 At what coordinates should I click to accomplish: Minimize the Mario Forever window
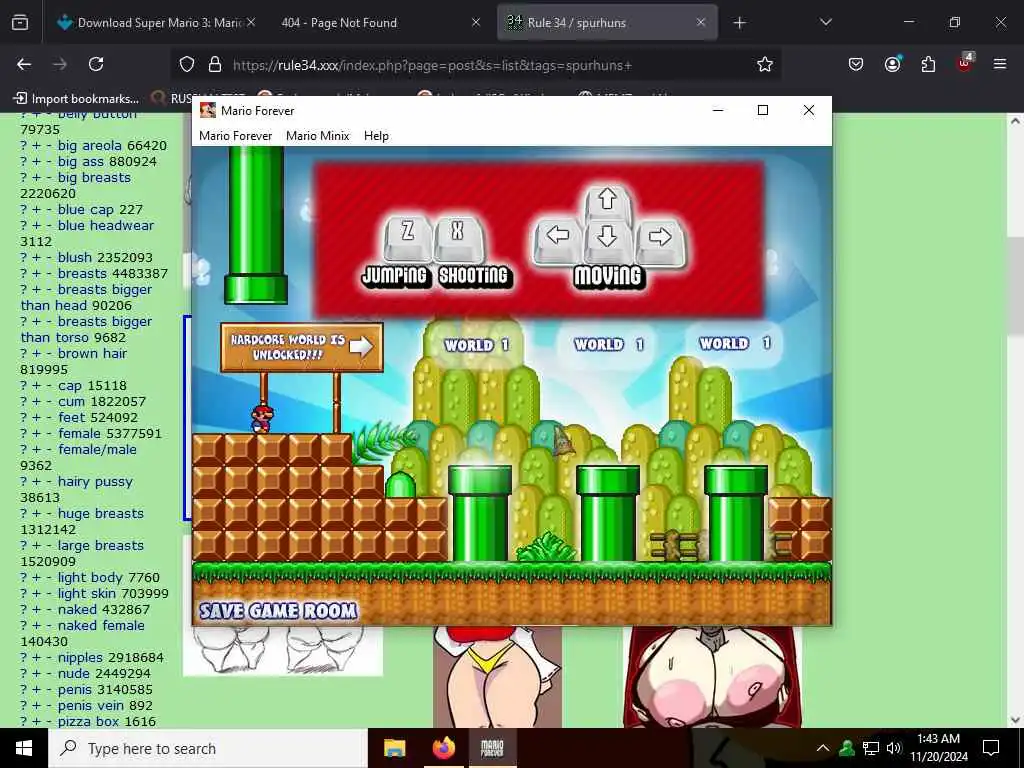point(718,110)
